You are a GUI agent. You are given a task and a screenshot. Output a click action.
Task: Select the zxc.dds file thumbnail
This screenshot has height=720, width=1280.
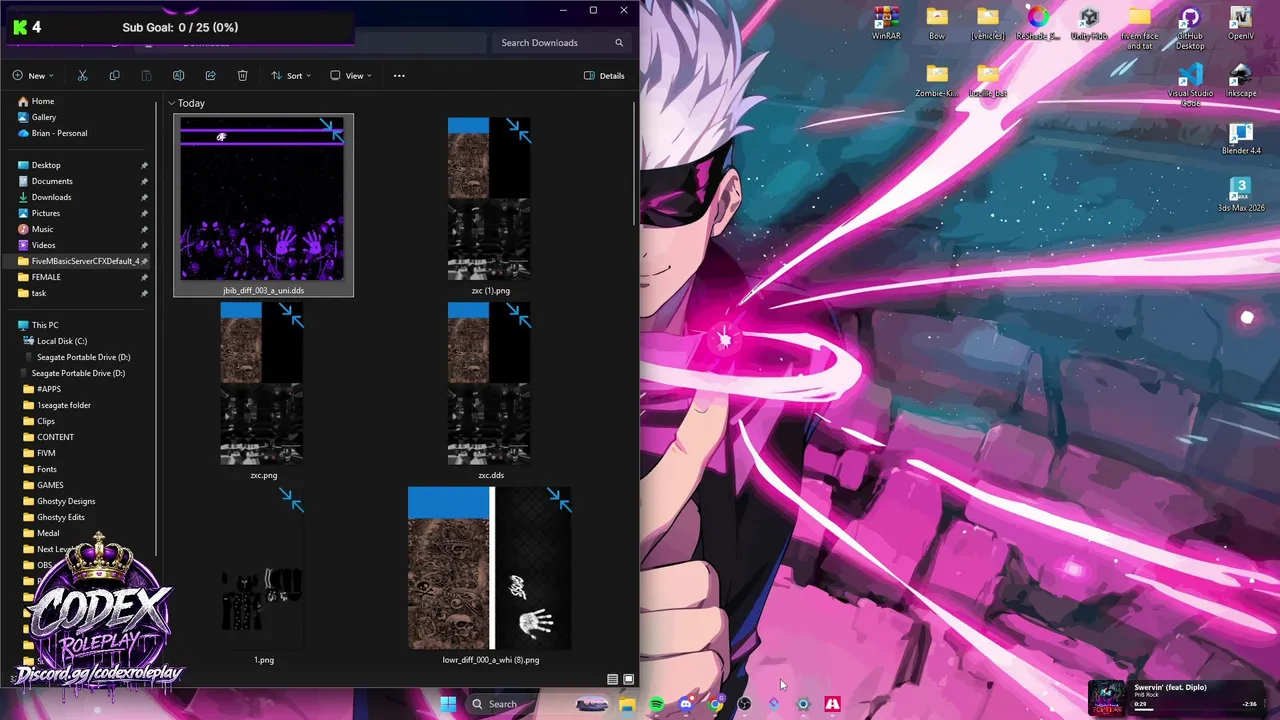489,384
